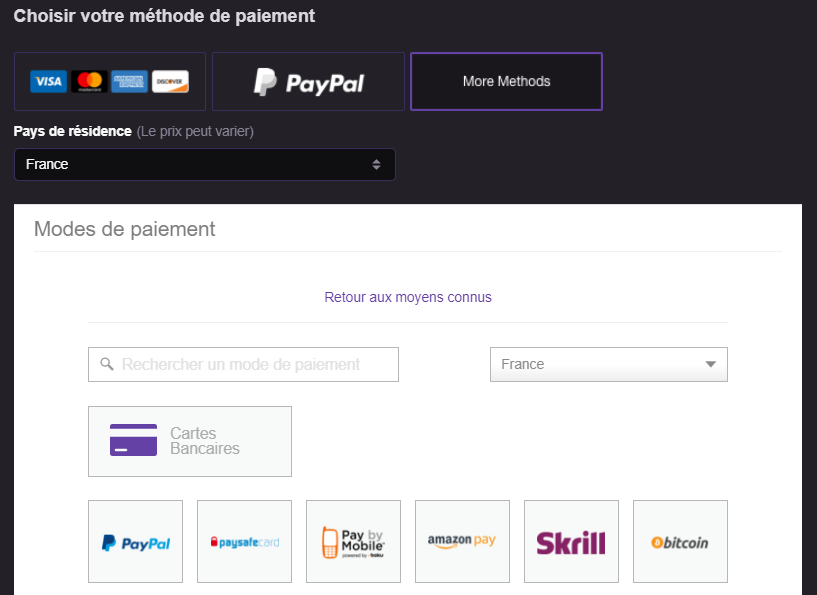Select Pay by Mobile payment method
The width and height of the screenshot is (817, 595).
click(x=353, y=541)
